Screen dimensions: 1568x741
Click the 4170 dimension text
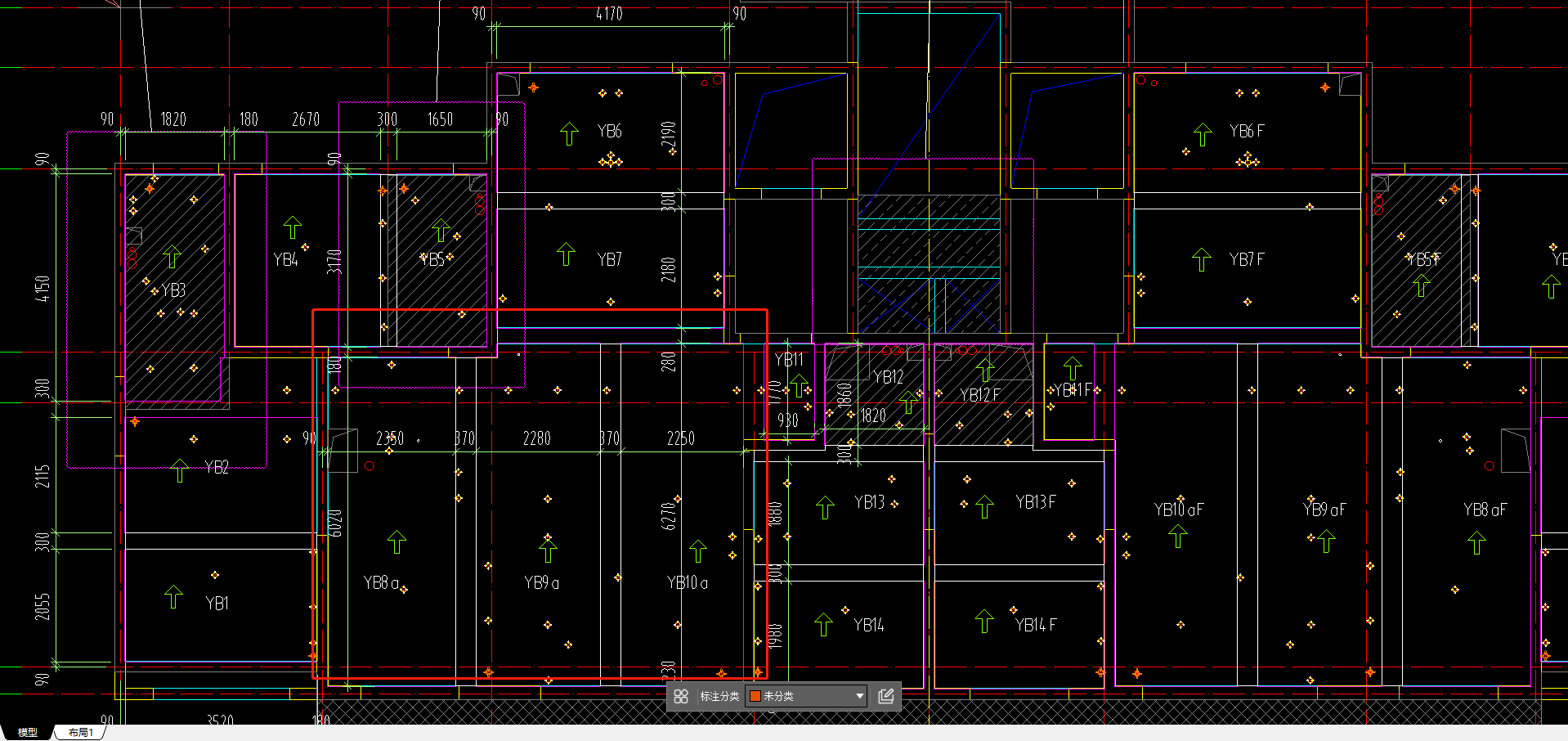(x=609, y=14)
